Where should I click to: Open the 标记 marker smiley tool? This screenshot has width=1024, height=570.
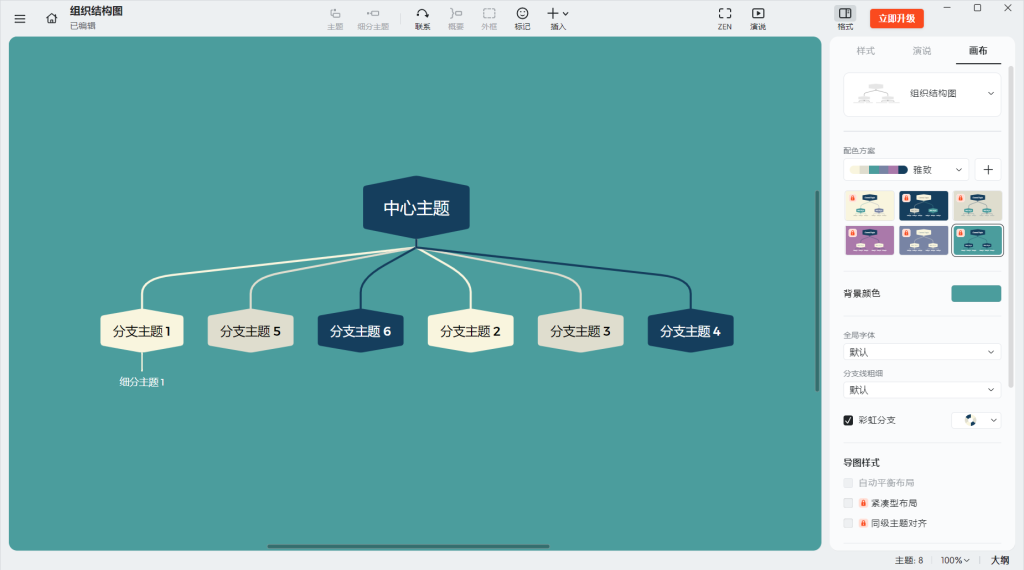522,19
